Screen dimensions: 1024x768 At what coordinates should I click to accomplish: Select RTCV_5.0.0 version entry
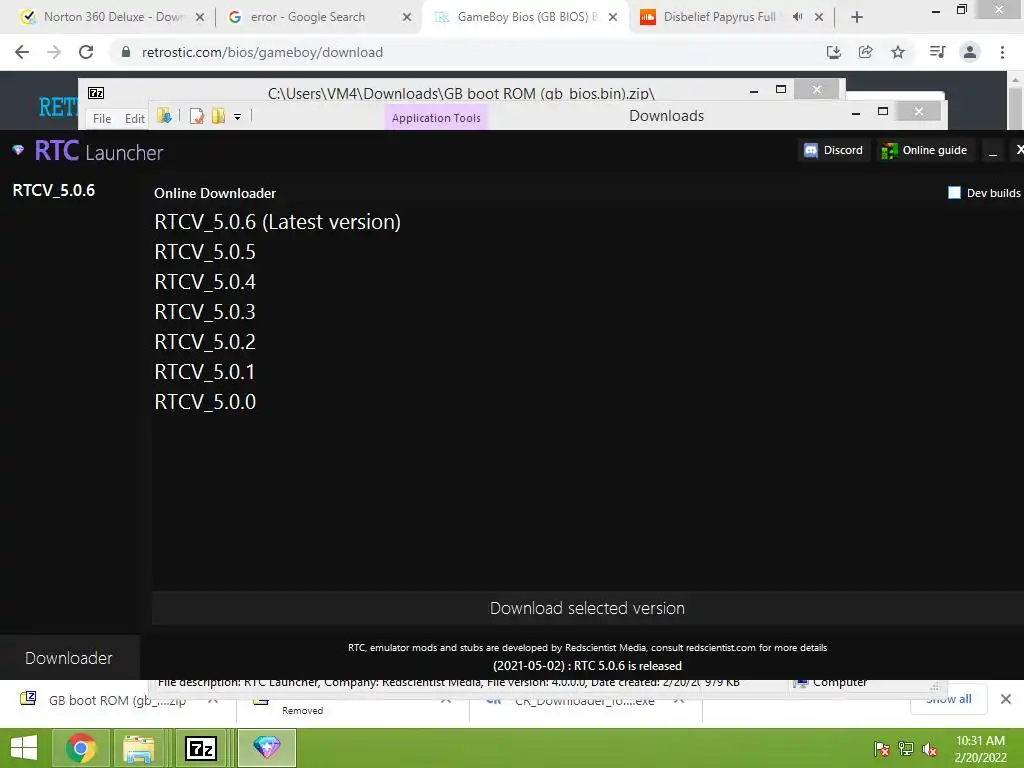click(205, 402)
